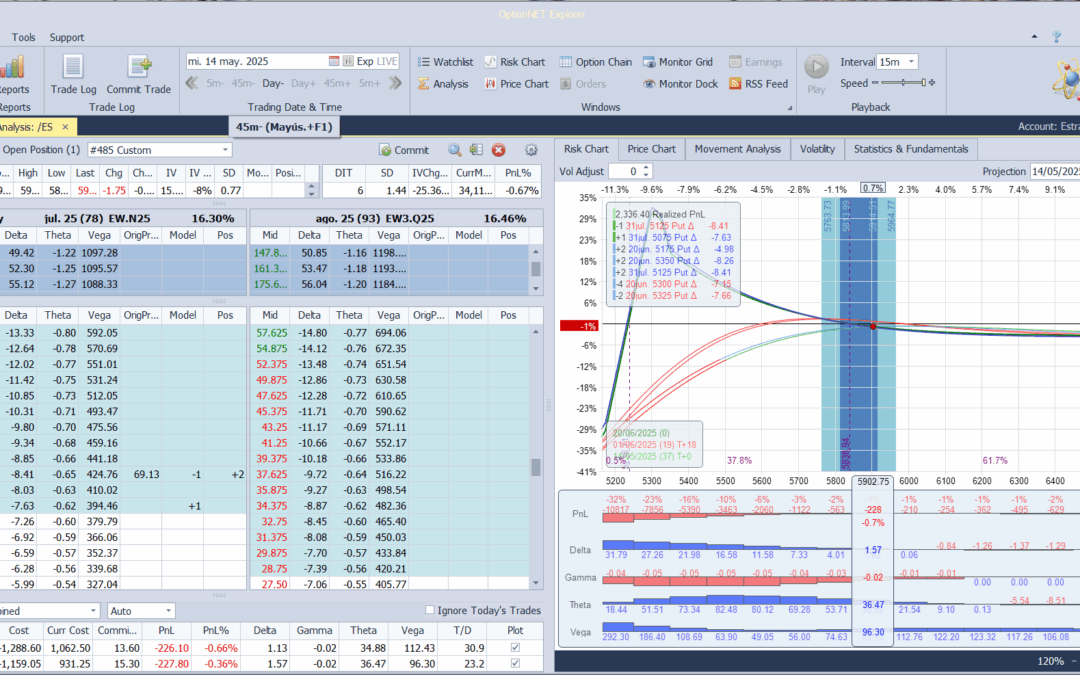Open the RSS Feed window
The image size is (1080, 675).
(758, 84)
